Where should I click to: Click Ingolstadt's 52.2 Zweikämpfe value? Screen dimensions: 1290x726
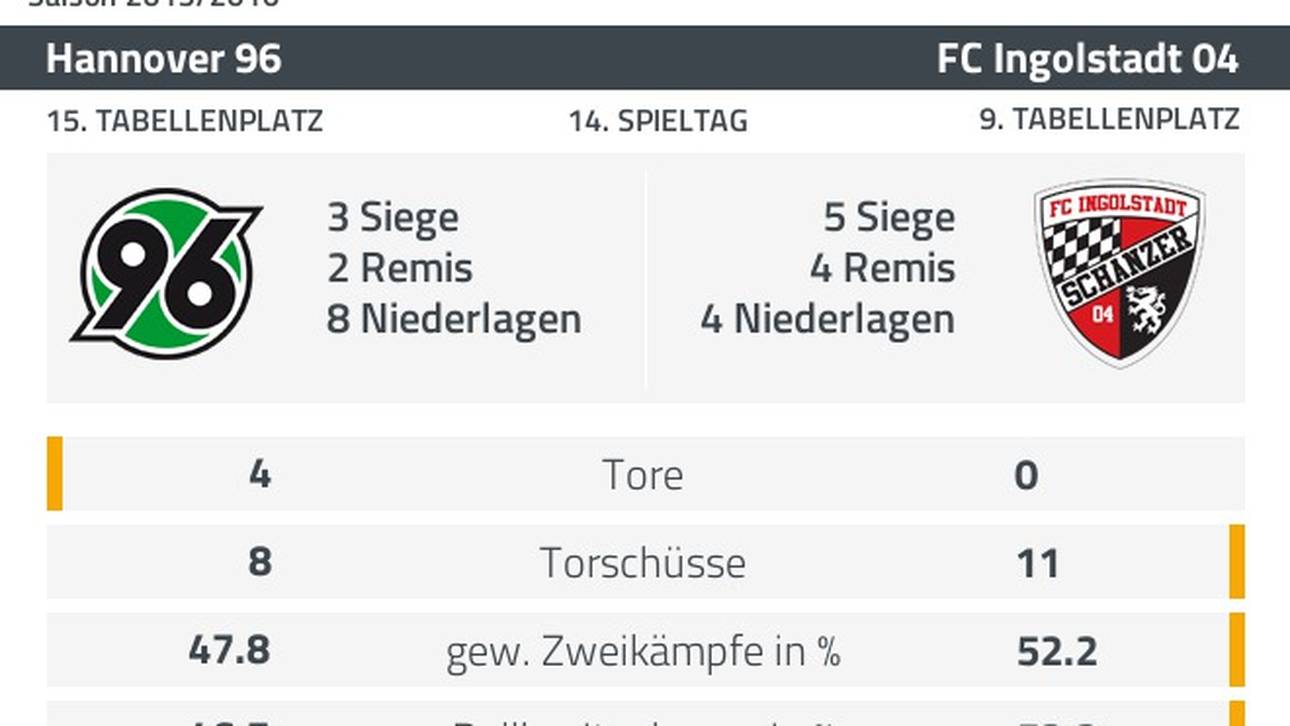1057,652
